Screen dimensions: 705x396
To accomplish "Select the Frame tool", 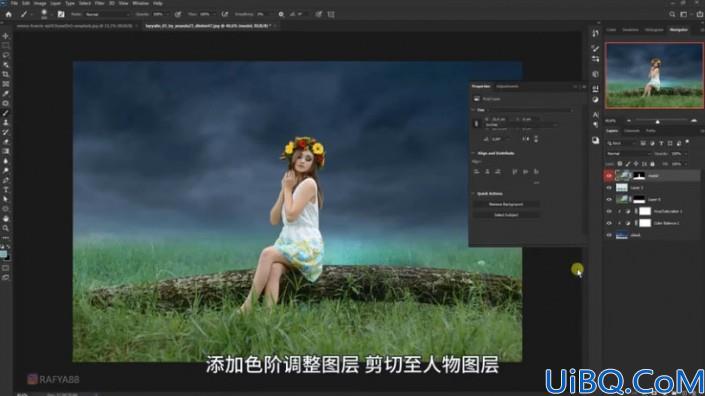I will pos(5,84).
